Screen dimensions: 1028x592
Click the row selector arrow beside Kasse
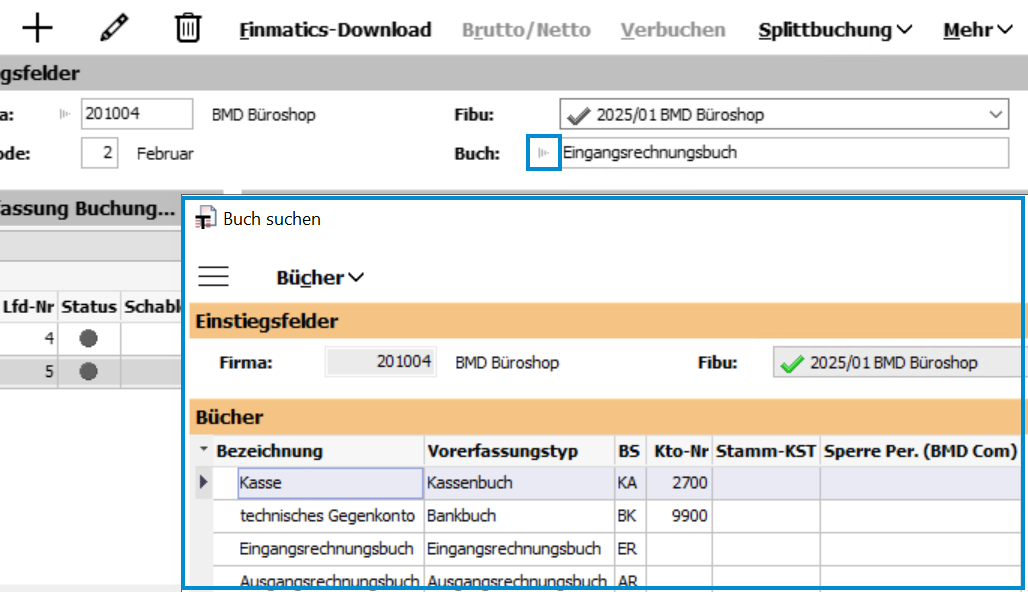point(204,483)
